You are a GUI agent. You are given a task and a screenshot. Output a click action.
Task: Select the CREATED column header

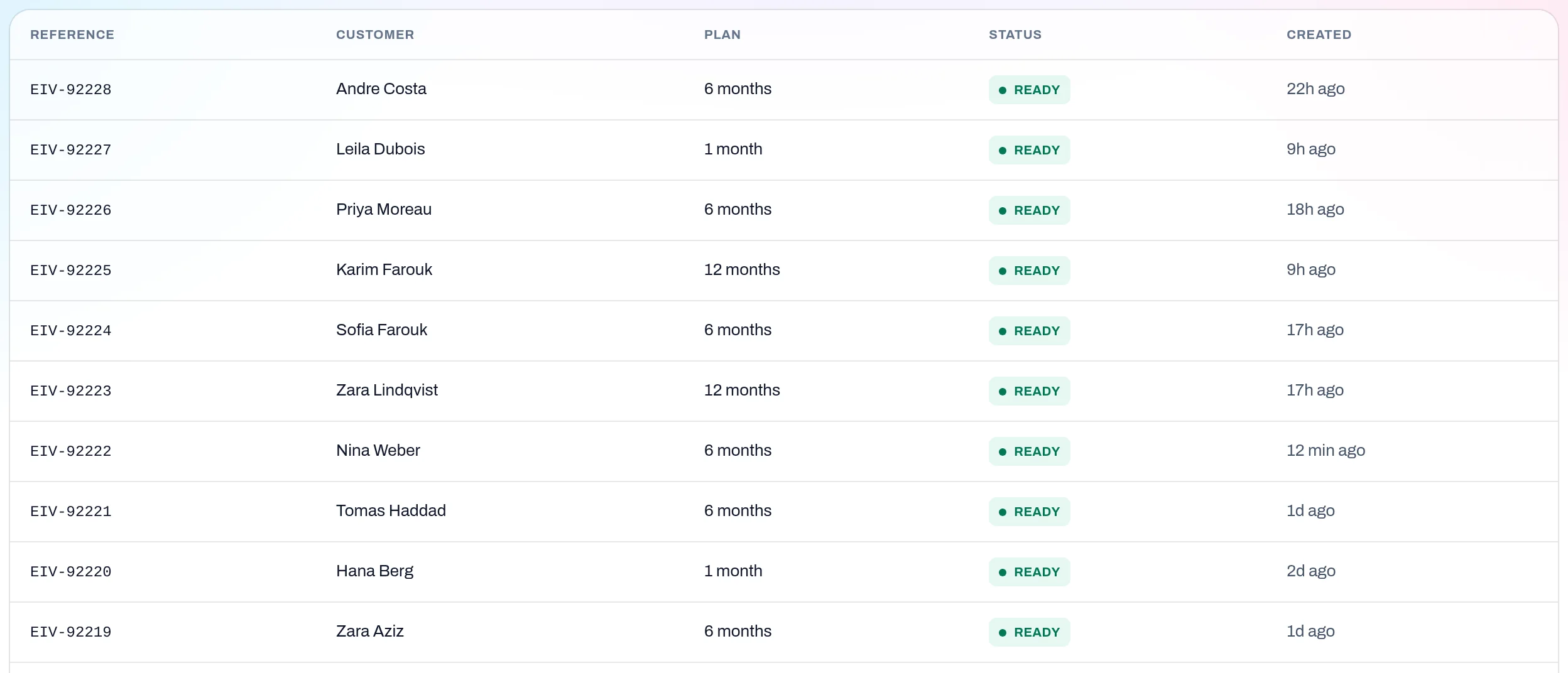coord(1319,35)
